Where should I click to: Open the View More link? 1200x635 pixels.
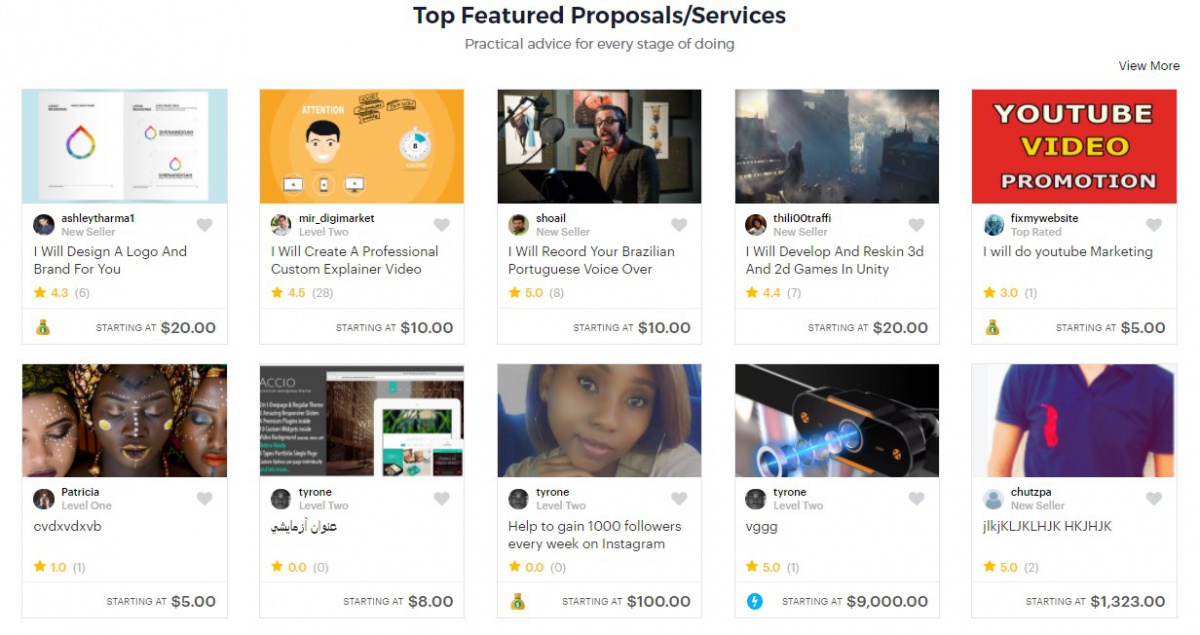click(x=1149, y=66)
